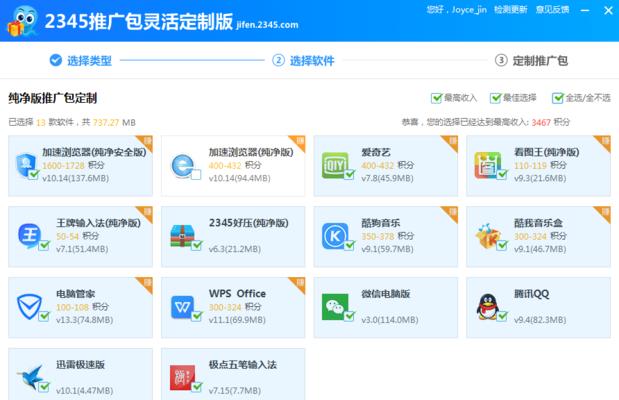The height and width of the screenshot is (400, 619).
Task: Click 100-108 积分 under 电脑管家
Action: (82, 306)
